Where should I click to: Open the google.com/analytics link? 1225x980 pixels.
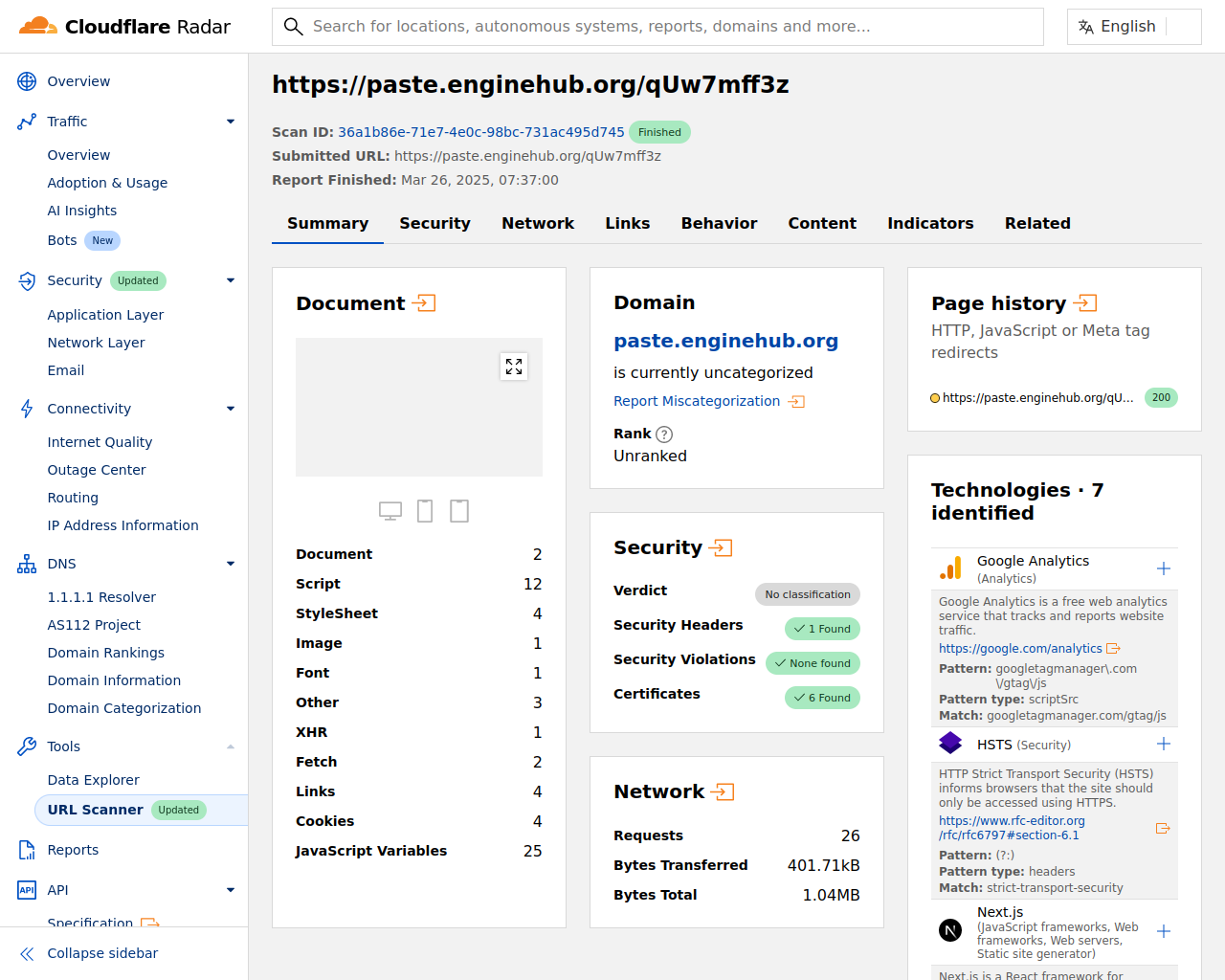(x=1020, y=649)
